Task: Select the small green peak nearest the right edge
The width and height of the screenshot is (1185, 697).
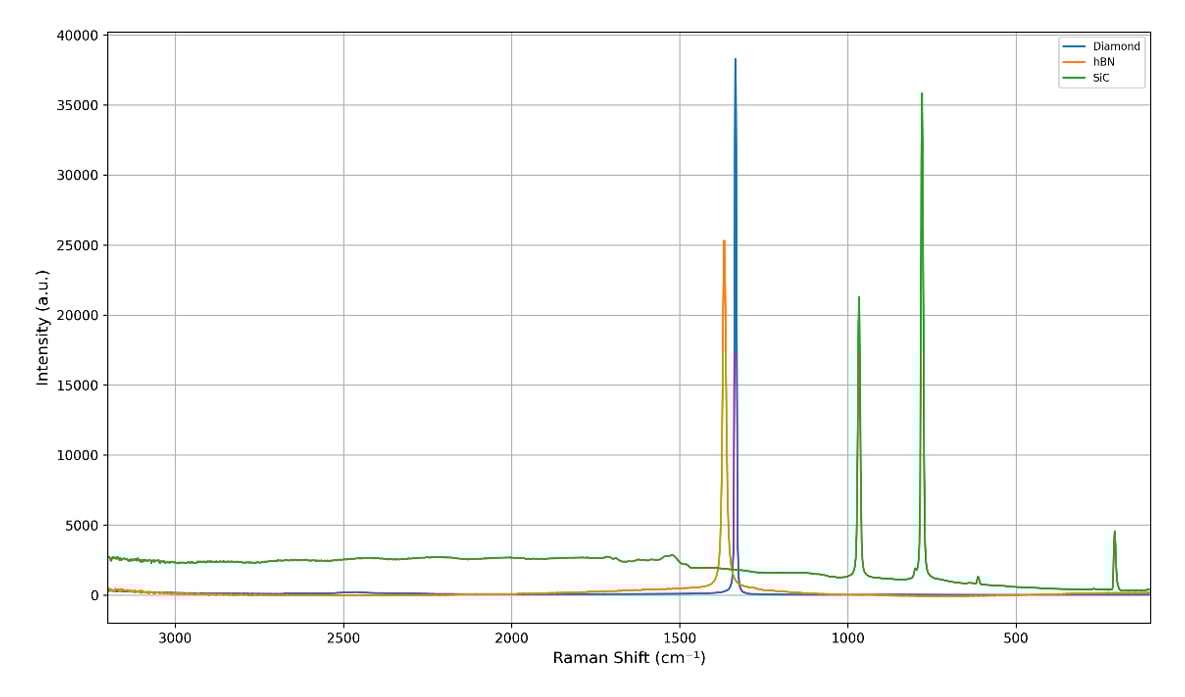Action: [1114, 532]
